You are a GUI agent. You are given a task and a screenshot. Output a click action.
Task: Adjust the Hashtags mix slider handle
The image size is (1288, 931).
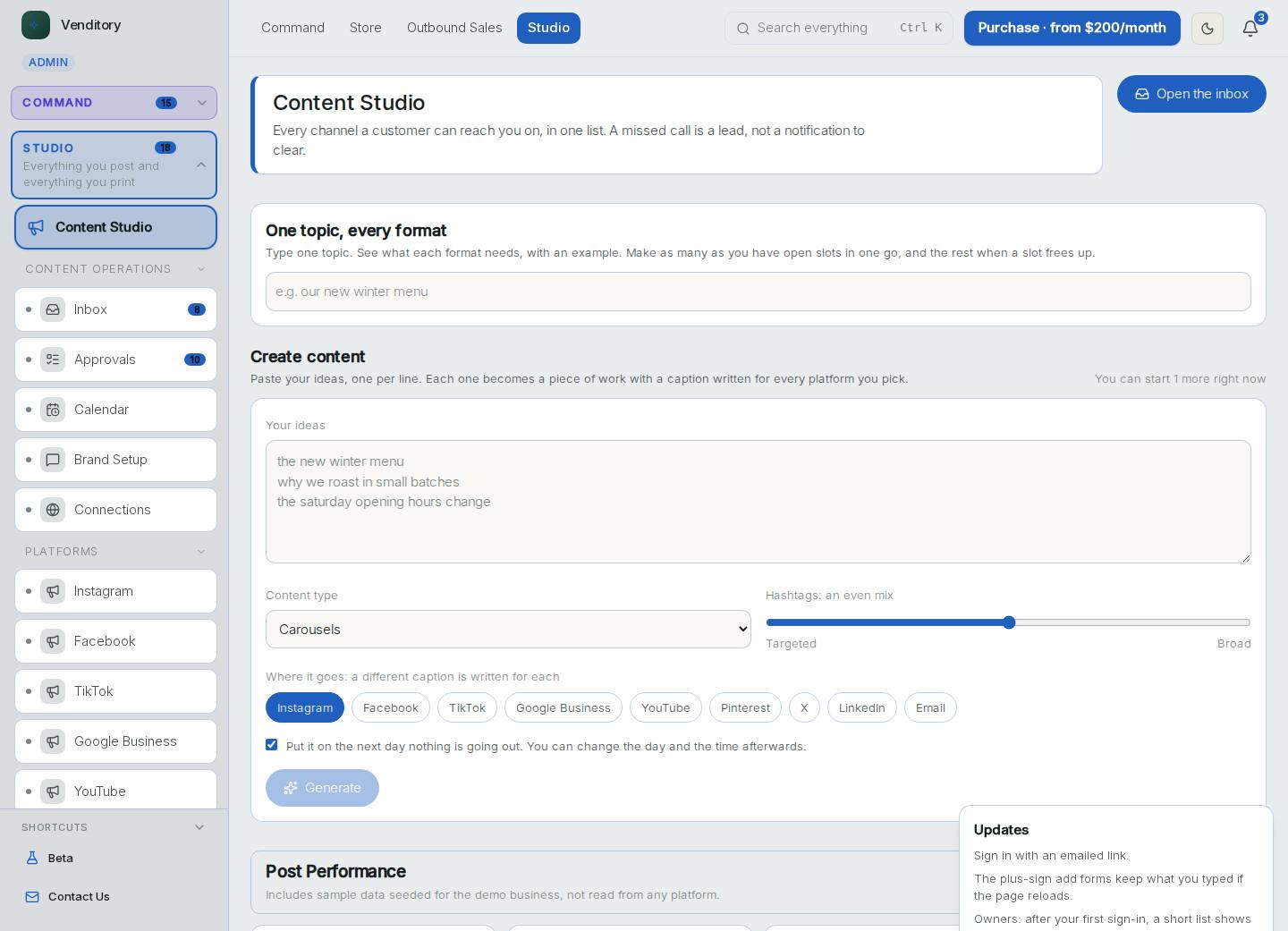1009,622
